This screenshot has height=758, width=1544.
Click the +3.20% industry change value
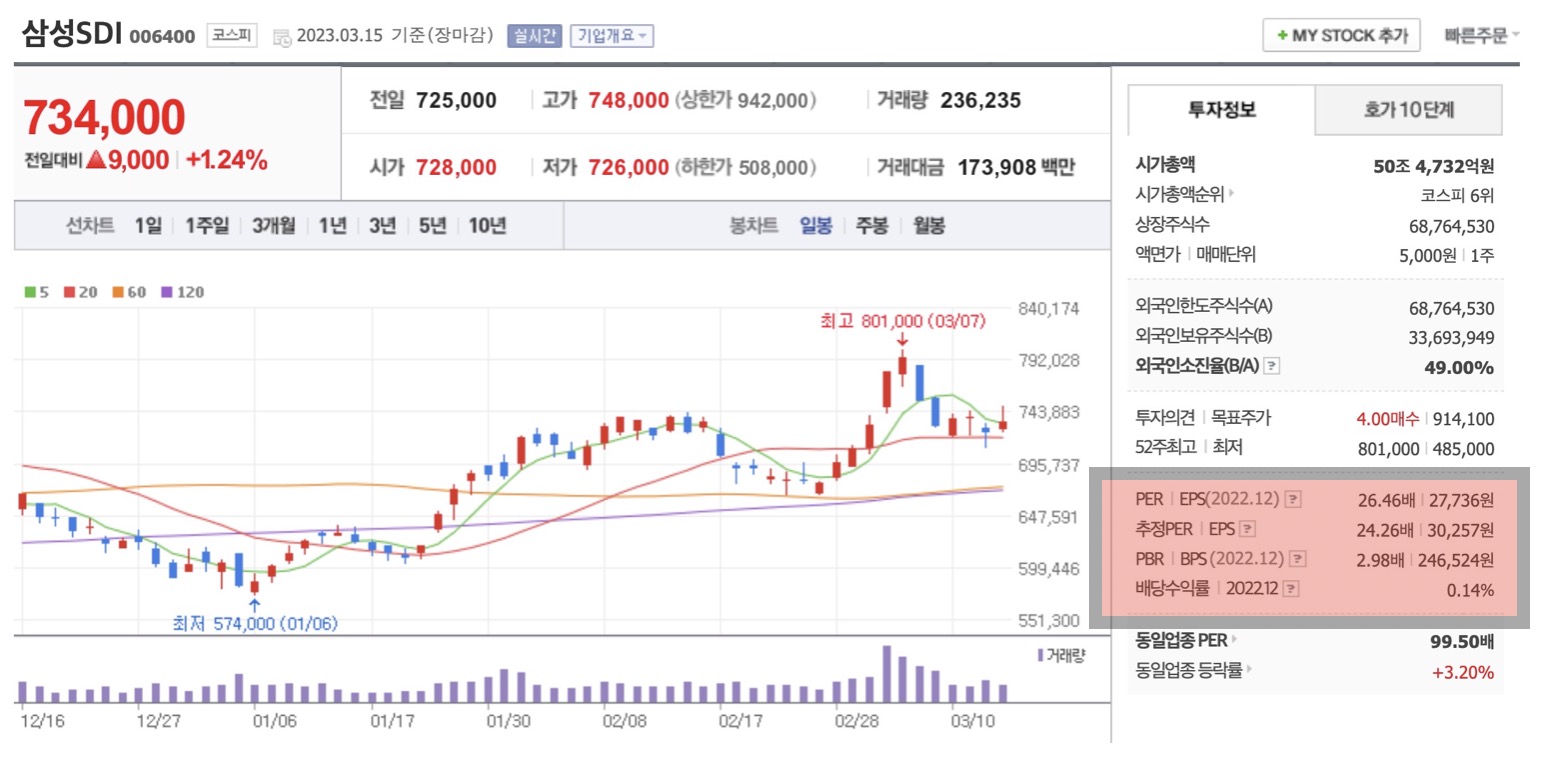[1463, 672]
